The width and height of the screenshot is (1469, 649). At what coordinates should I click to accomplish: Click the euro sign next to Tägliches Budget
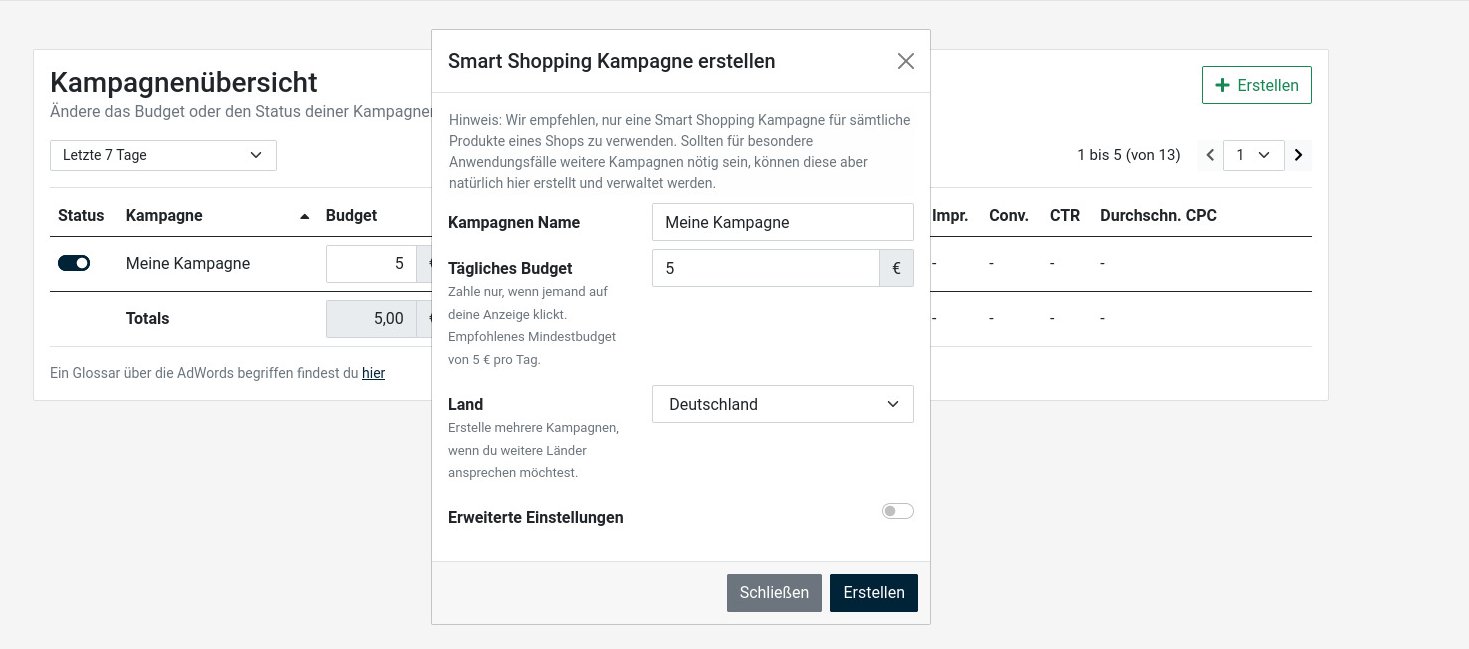[x=896, y=268]
